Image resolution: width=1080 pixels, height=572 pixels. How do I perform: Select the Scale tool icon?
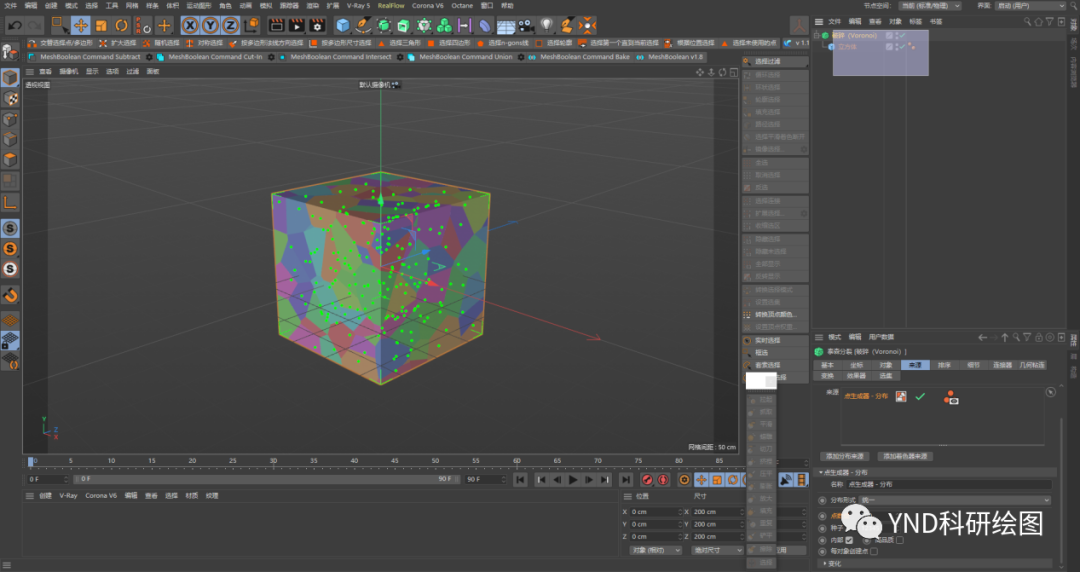(x=101, y=26)
